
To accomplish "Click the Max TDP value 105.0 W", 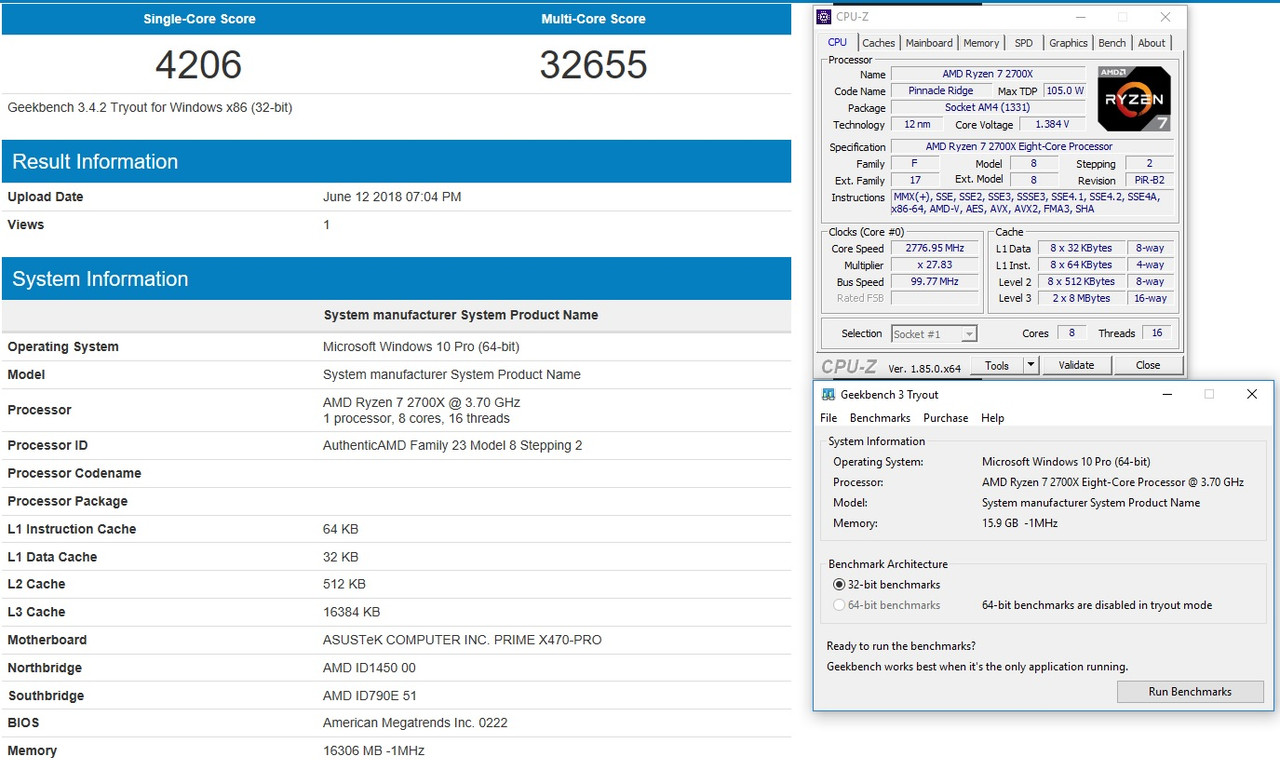I will [1064, 91].
